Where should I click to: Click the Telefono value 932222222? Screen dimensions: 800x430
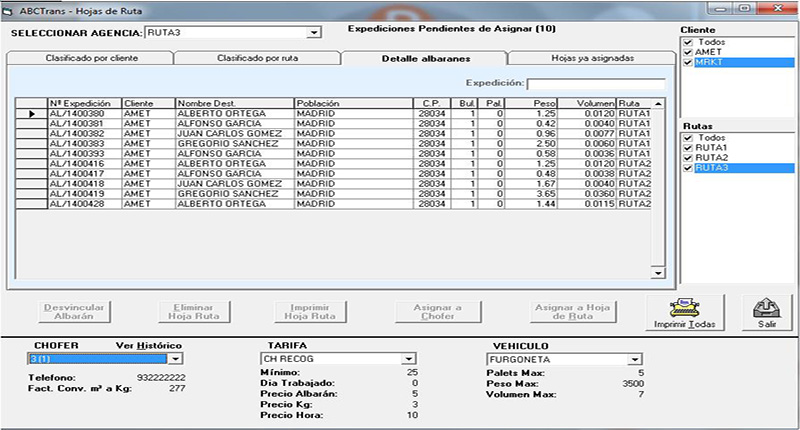click(x=161, y=378)
